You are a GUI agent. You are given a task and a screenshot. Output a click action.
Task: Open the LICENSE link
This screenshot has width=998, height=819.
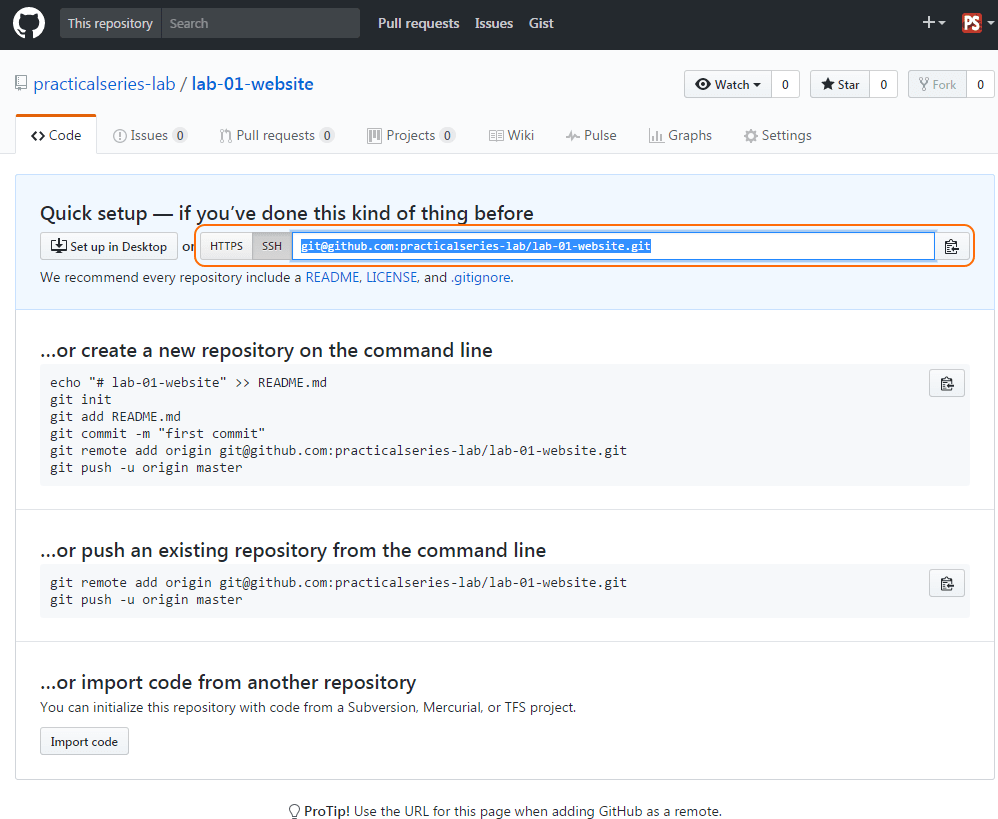[391, 277]
